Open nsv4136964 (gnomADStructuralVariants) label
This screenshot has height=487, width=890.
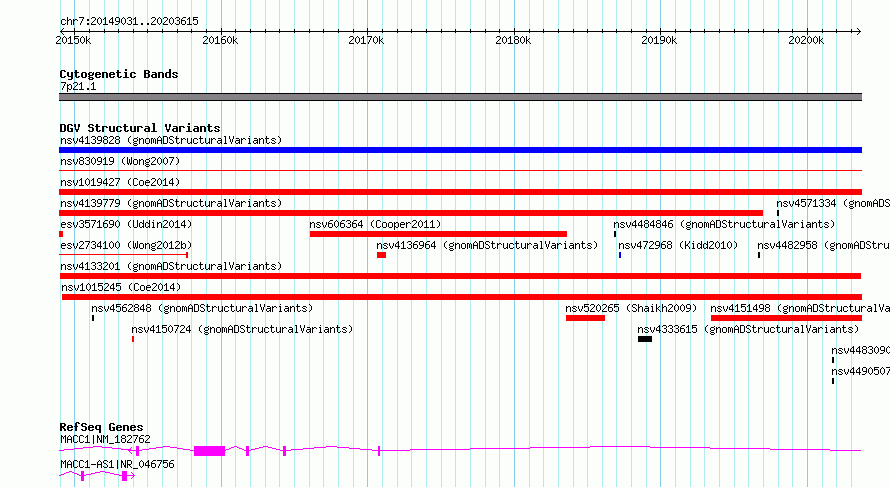pos(487,245)
